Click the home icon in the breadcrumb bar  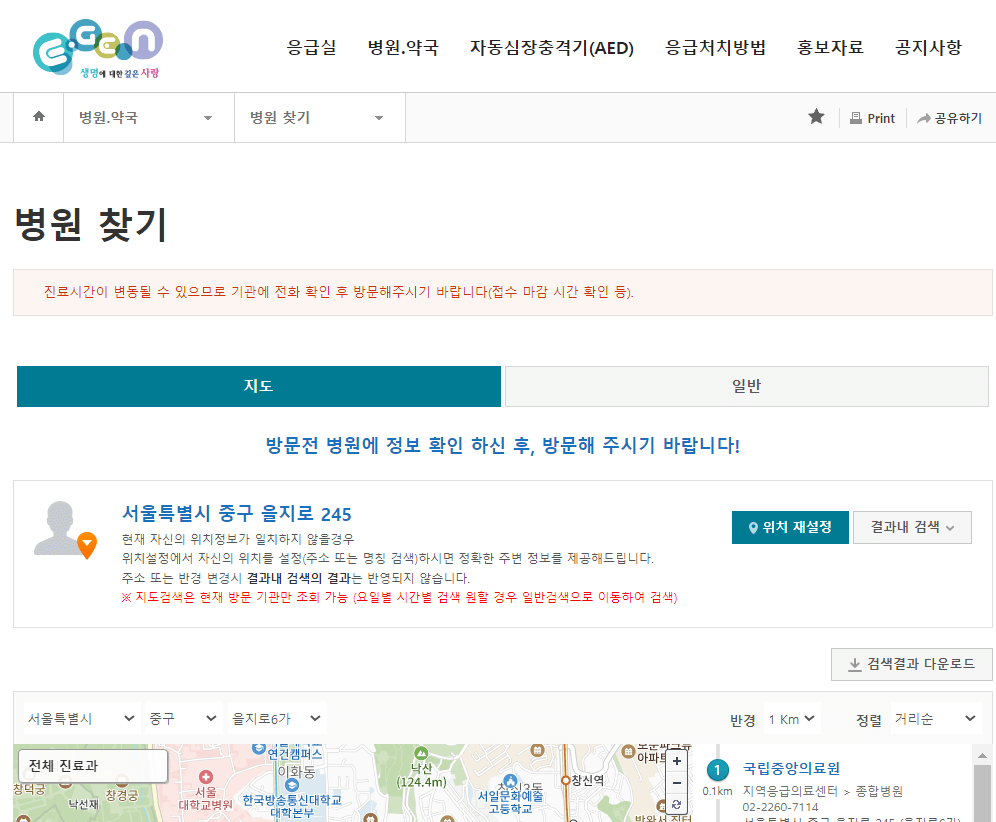pos(38,117)
